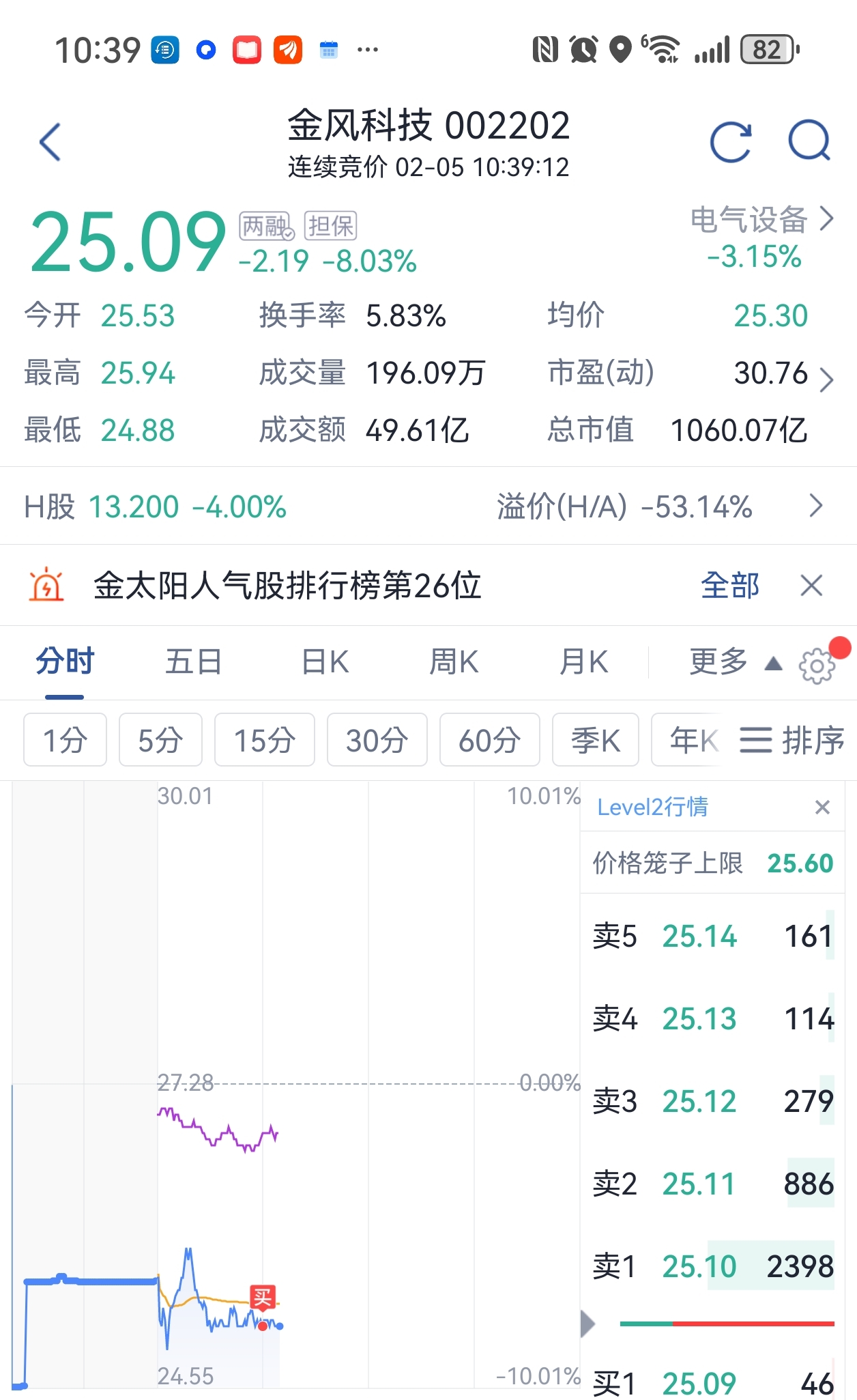Screen dimensions: 857x1400
Task: Tap the blue circle notification icon
Action: (206, 50)
